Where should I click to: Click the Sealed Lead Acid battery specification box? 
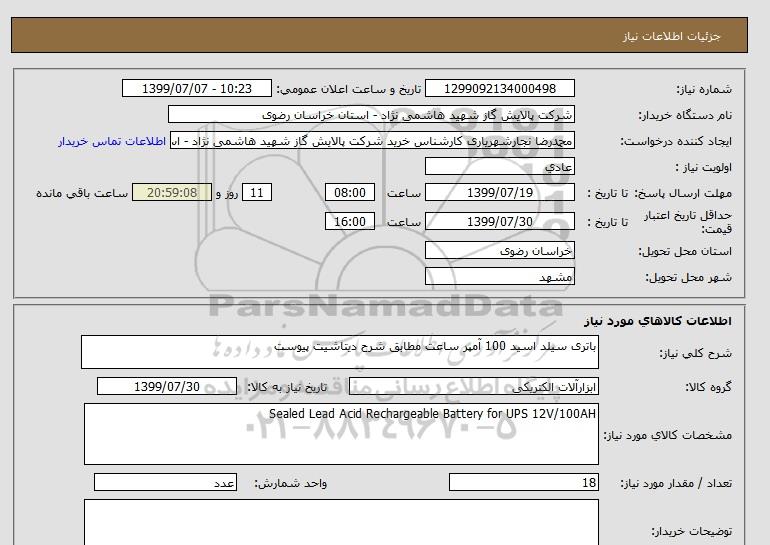point(339,434)
